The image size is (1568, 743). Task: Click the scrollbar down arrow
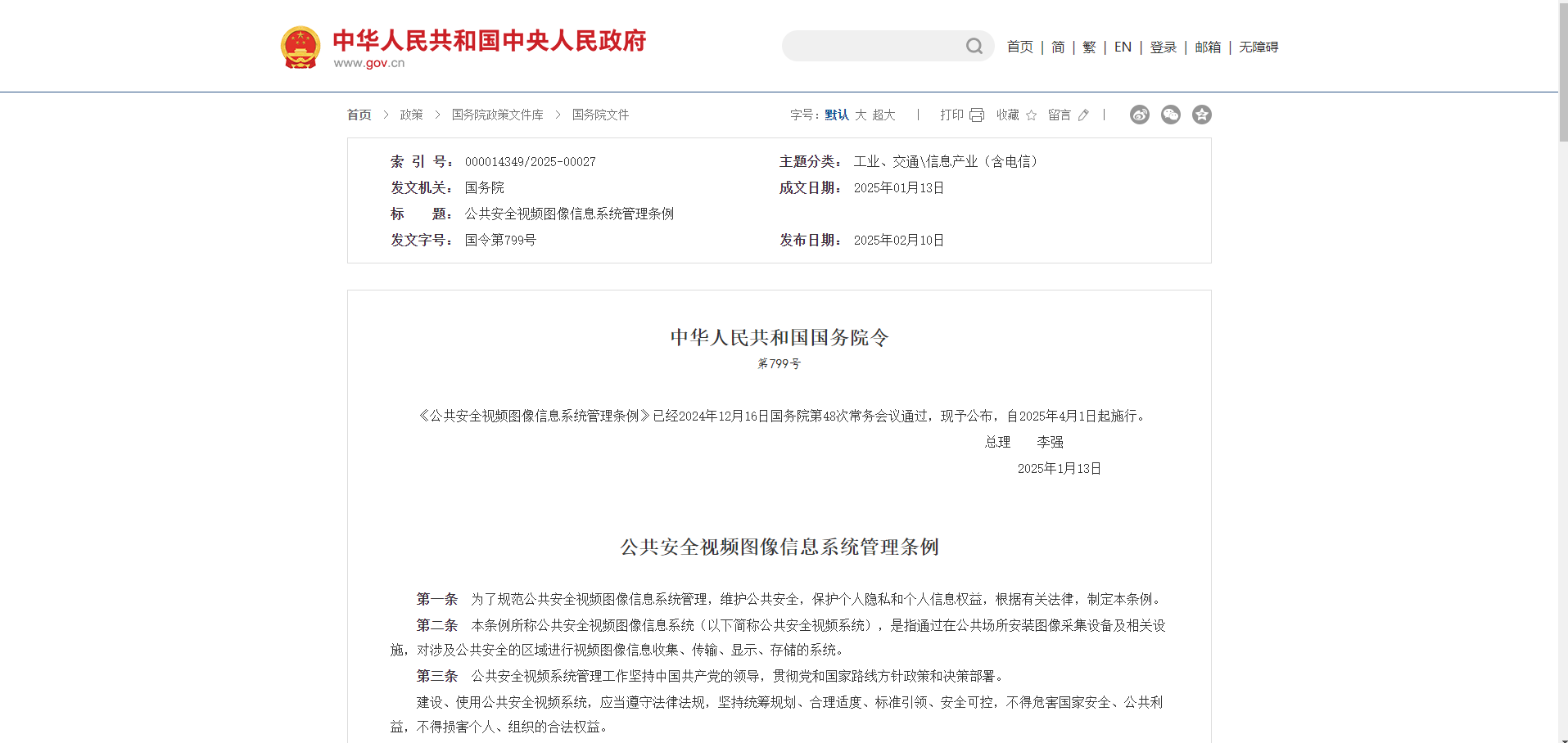pyautogui.click(x=1563, y=739)
